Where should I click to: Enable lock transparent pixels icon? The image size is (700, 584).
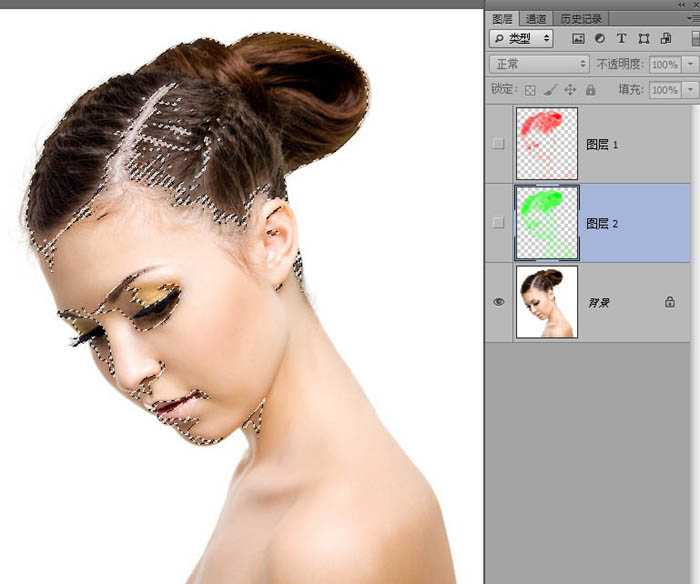tap(531, 90)
